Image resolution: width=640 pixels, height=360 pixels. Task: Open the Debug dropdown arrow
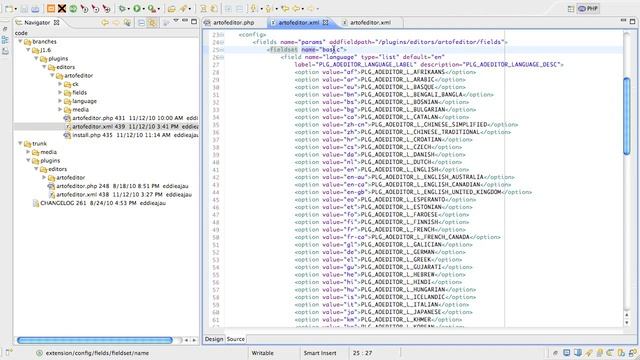point(129,9)
